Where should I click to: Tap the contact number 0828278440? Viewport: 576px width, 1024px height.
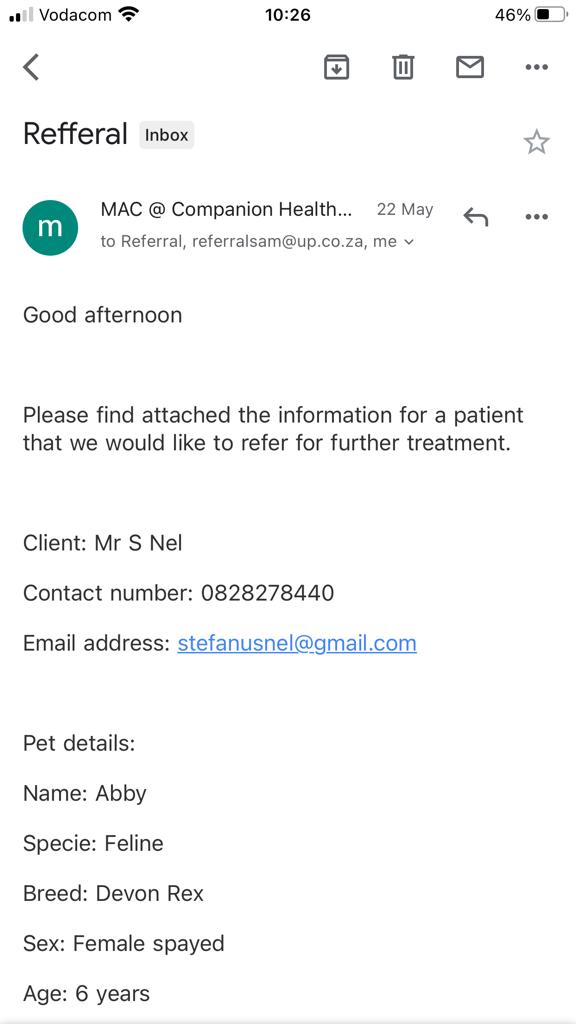pyautogui.click(x=268, y=593)
